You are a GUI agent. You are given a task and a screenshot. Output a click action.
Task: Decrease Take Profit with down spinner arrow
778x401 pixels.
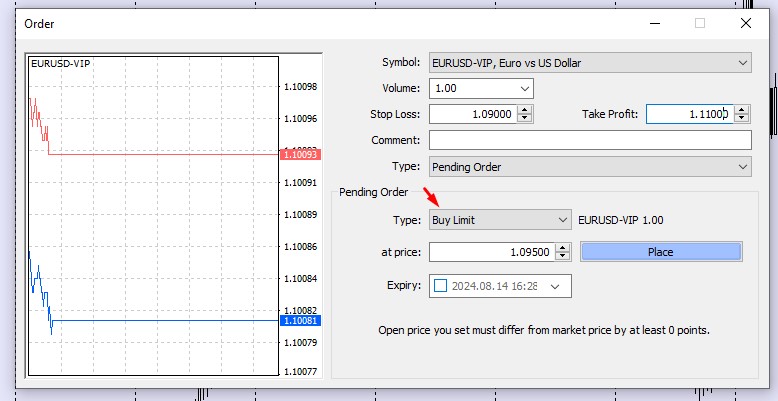pos(743,119)
